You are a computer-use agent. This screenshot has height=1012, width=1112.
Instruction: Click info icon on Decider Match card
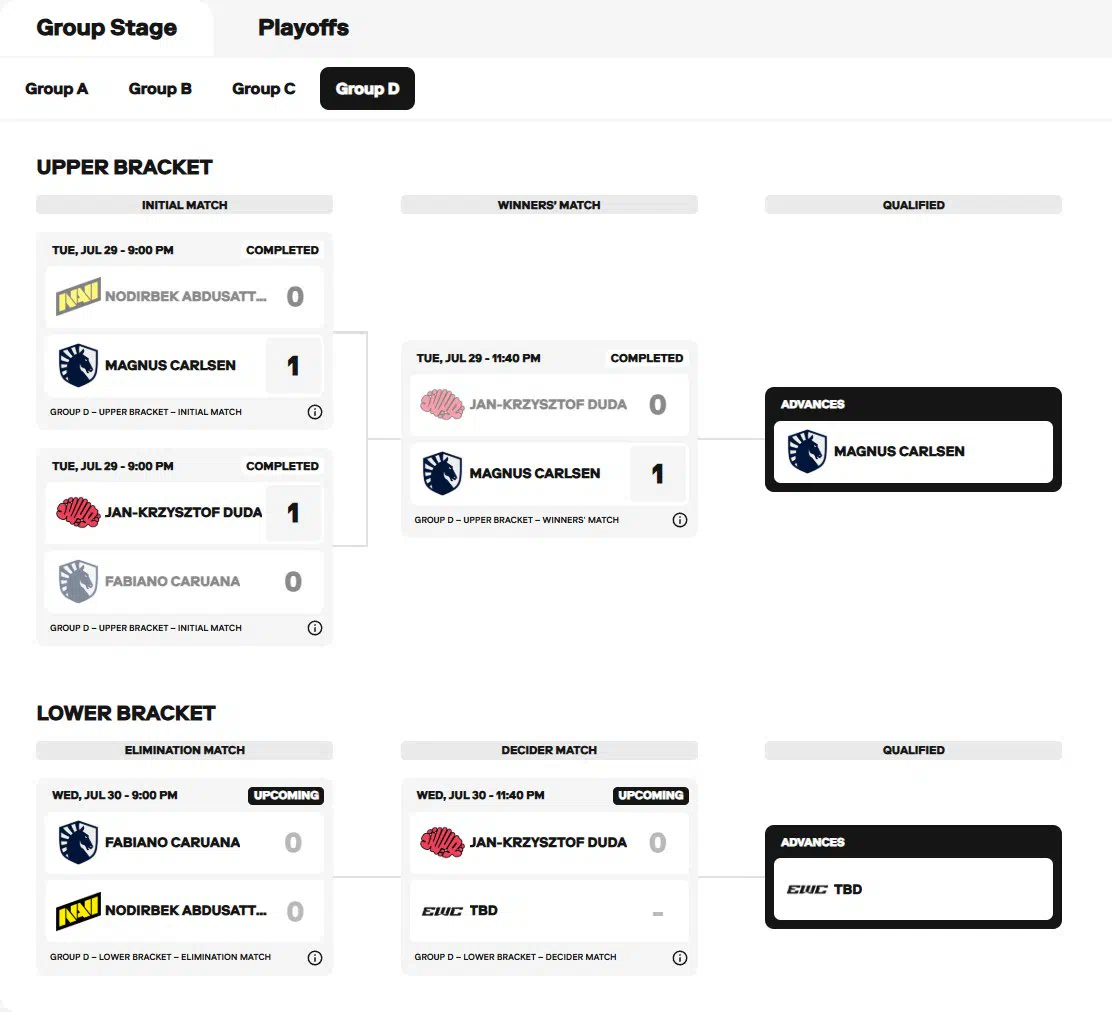pos(679,958)
